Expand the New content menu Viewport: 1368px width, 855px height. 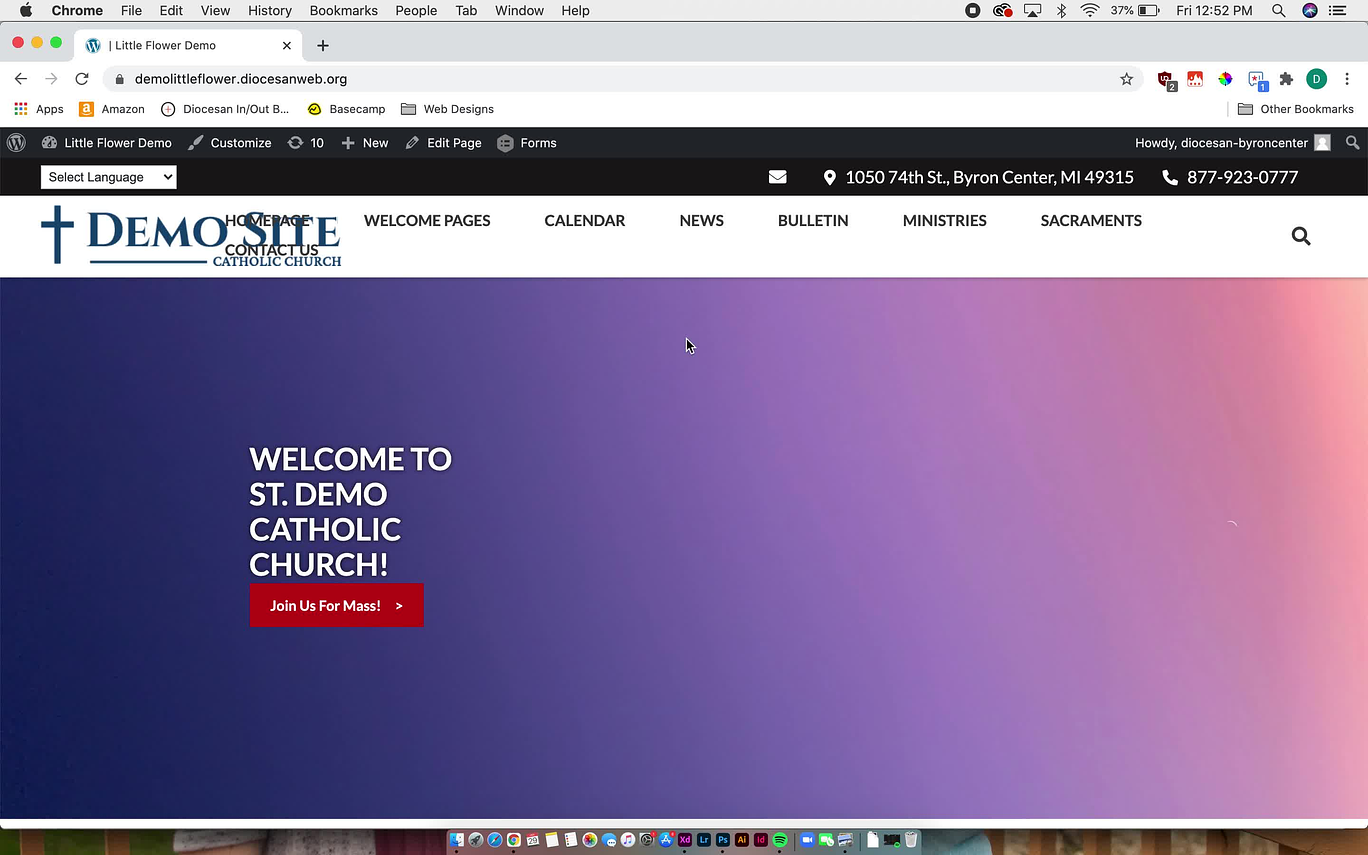365,143
